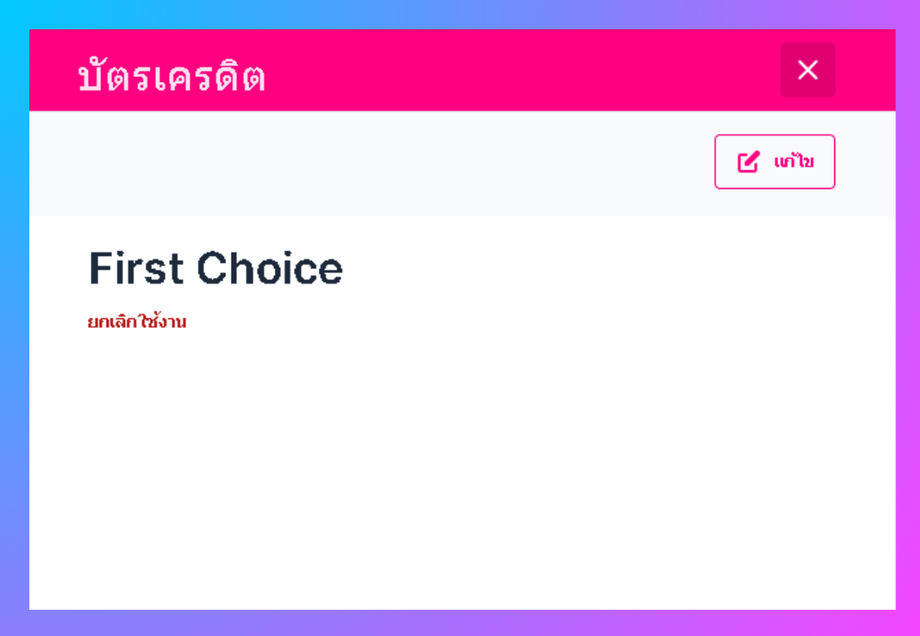The image size is (920, 636).
Task: Click the red ยกเลิกใช้งาน status text
Action: pos(137,322)
